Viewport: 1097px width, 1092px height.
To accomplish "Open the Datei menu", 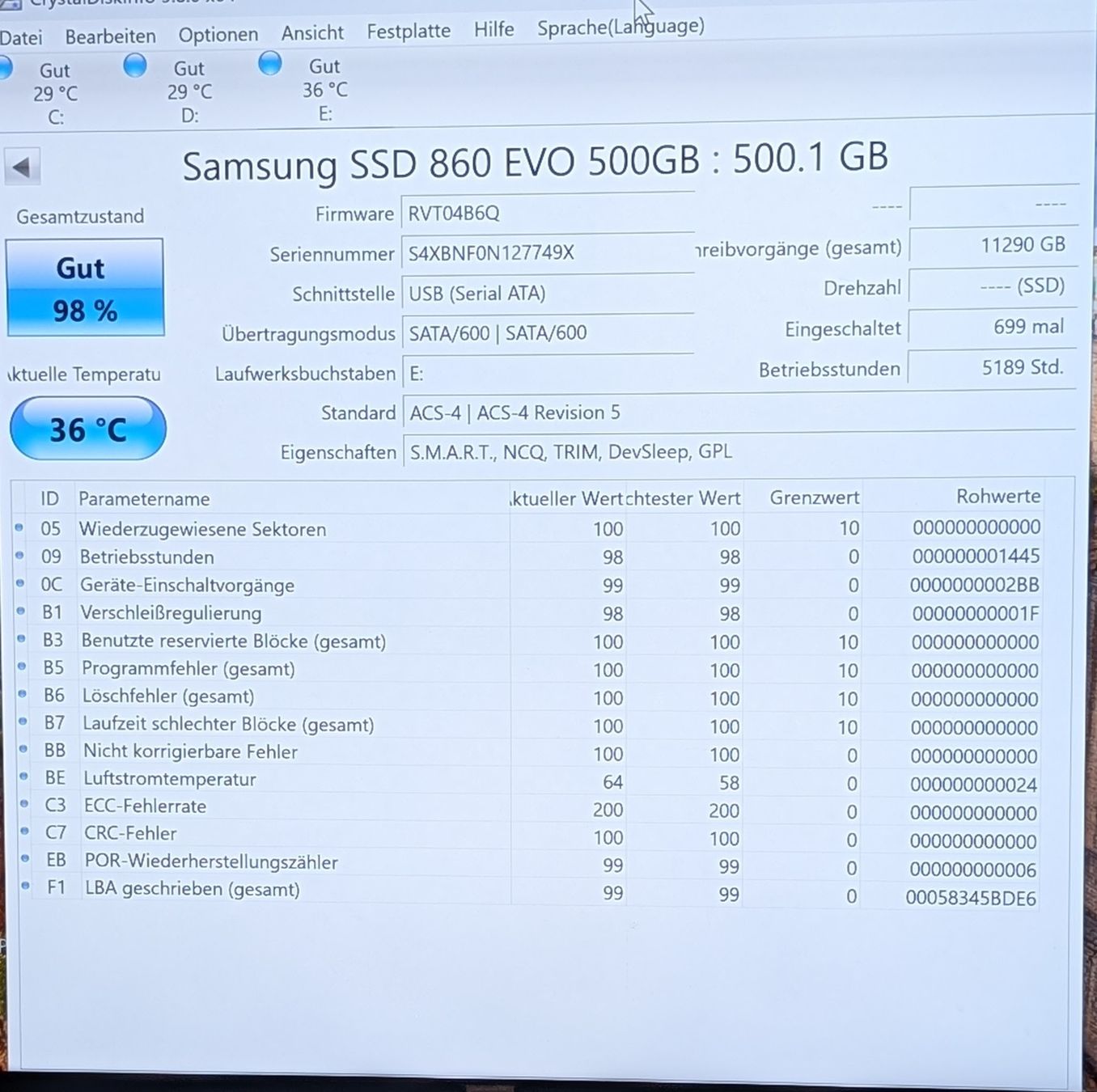I will pyautogui.click(x=21, y=37).
